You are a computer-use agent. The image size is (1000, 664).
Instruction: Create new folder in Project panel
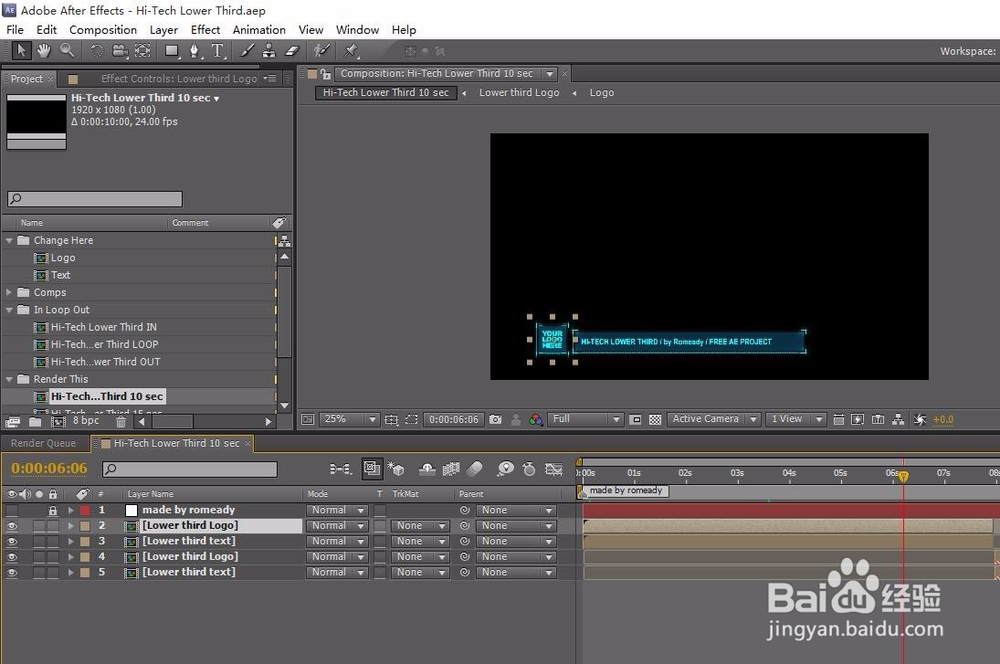coord(35,422)
